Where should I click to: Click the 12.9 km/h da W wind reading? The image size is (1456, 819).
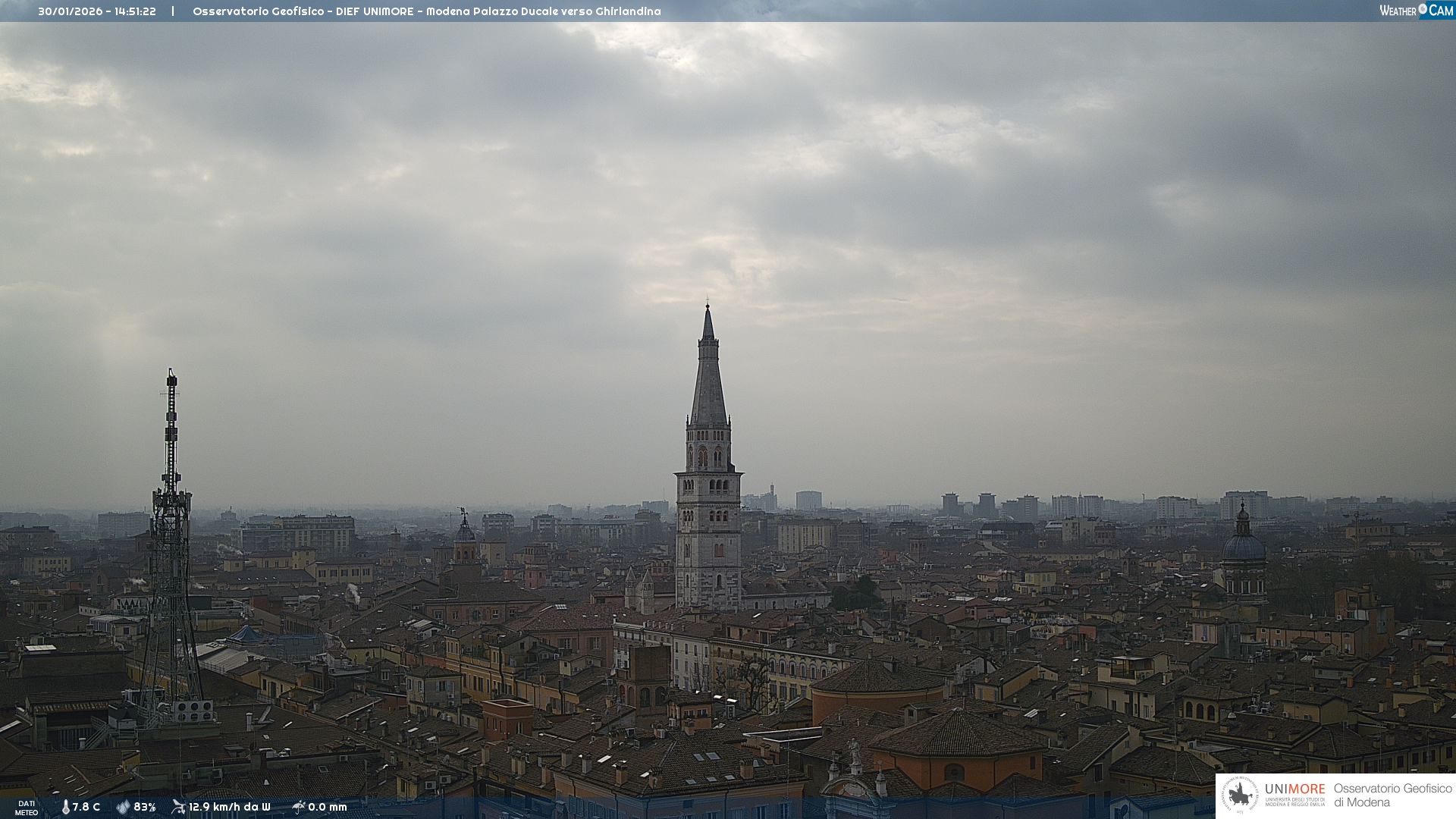pos(229,807)
